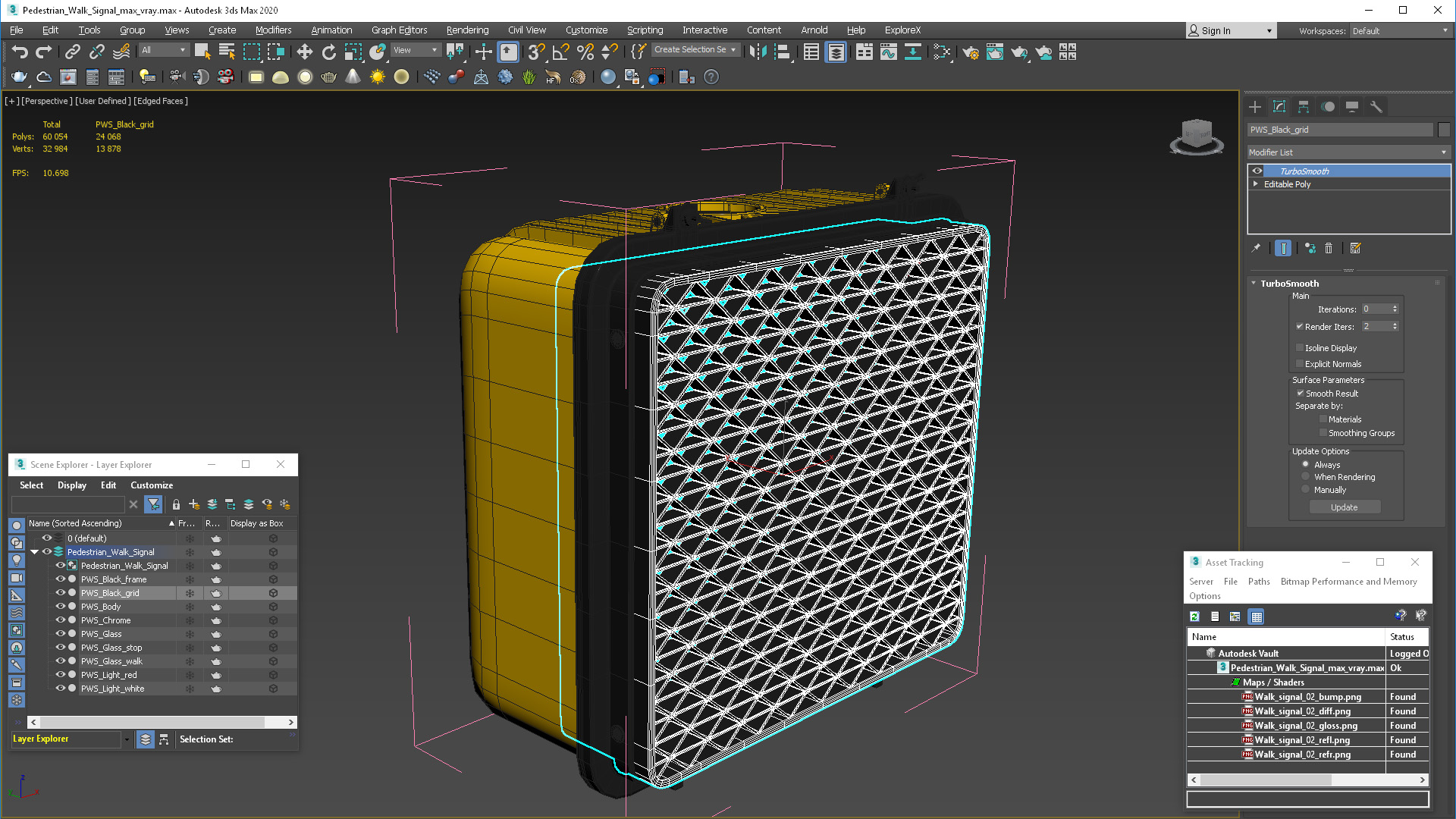Viewport: 1456px width, 819px height.
Task: Click Refresh icon in Asset Tracking
Action: click(x=1194, y=617)
